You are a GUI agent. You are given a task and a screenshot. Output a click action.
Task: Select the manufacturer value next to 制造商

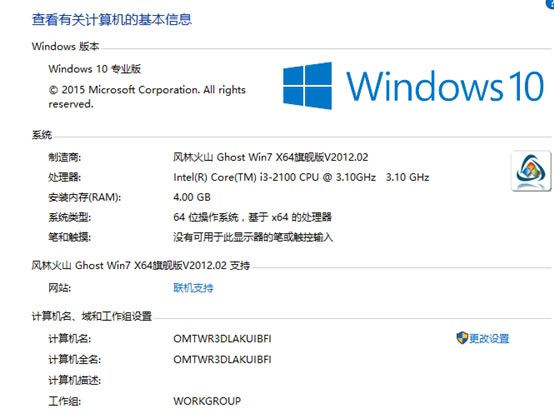271,157
